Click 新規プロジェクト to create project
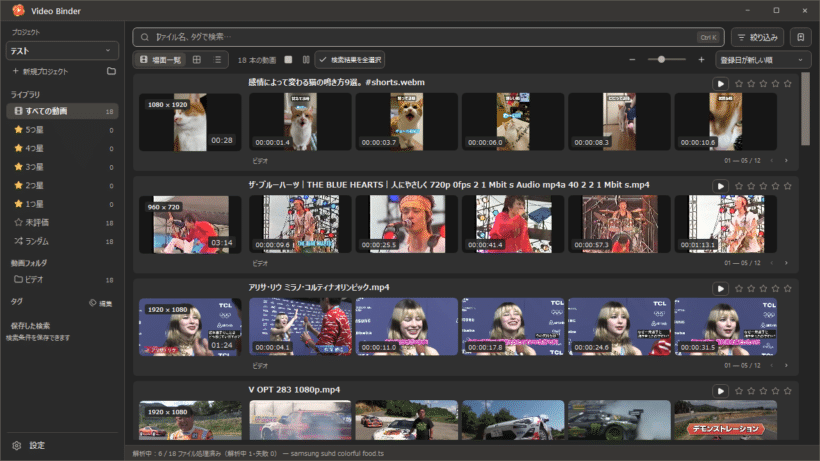The image size is (820, 461). pyautogui.click(x=40, y=71)
